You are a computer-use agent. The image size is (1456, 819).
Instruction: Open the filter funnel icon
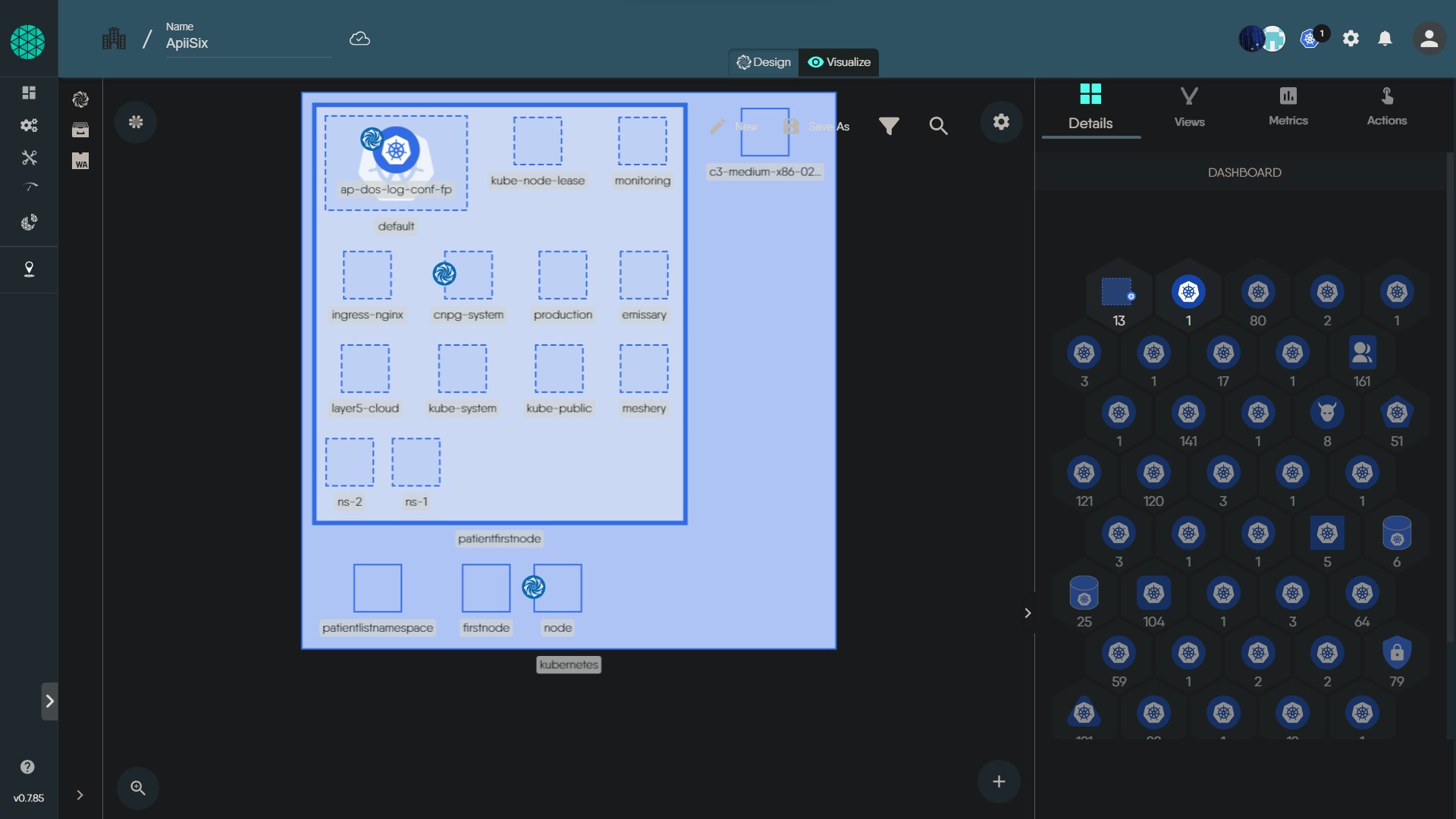pos(889,125)
